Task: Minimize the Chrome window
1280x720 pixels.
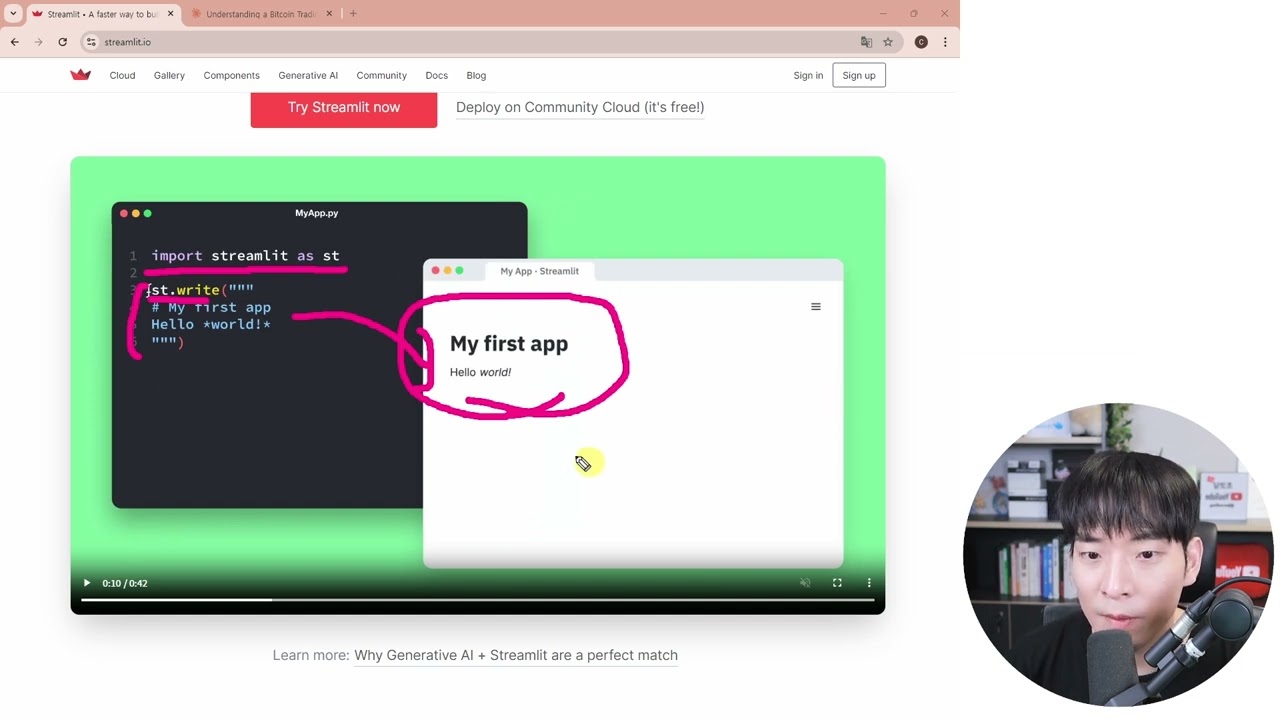Action: pos(883,14)
